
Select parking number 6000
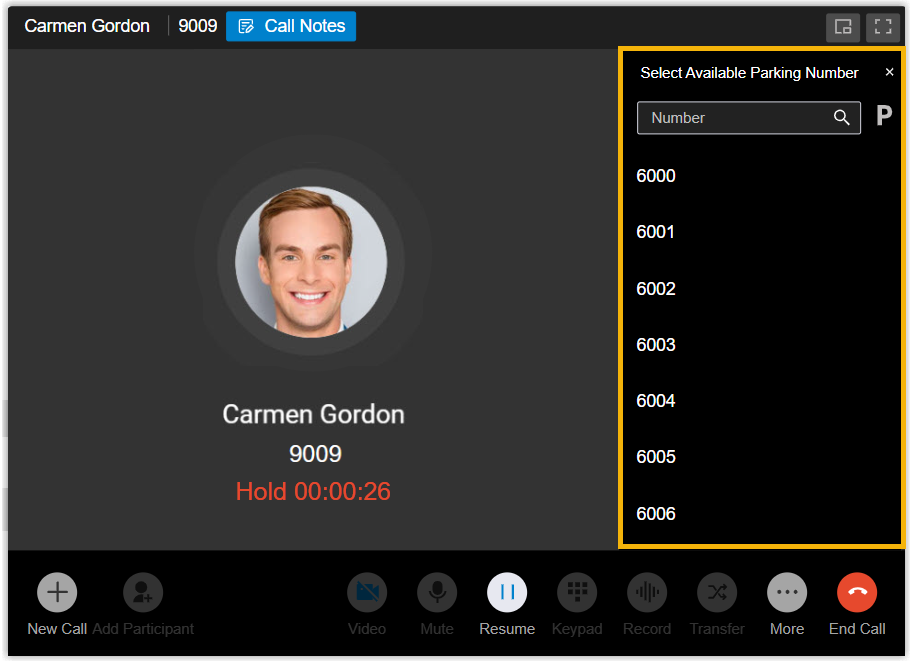click(656, 176)
